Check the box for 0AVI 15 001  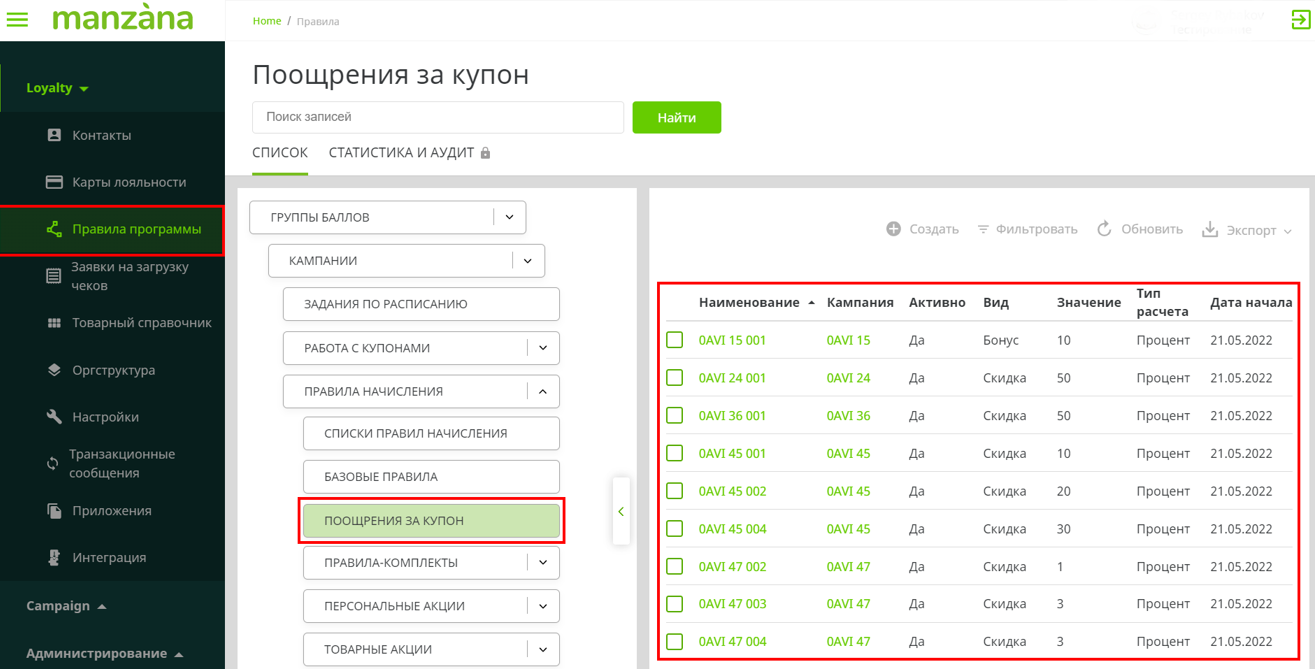(675, 340)
